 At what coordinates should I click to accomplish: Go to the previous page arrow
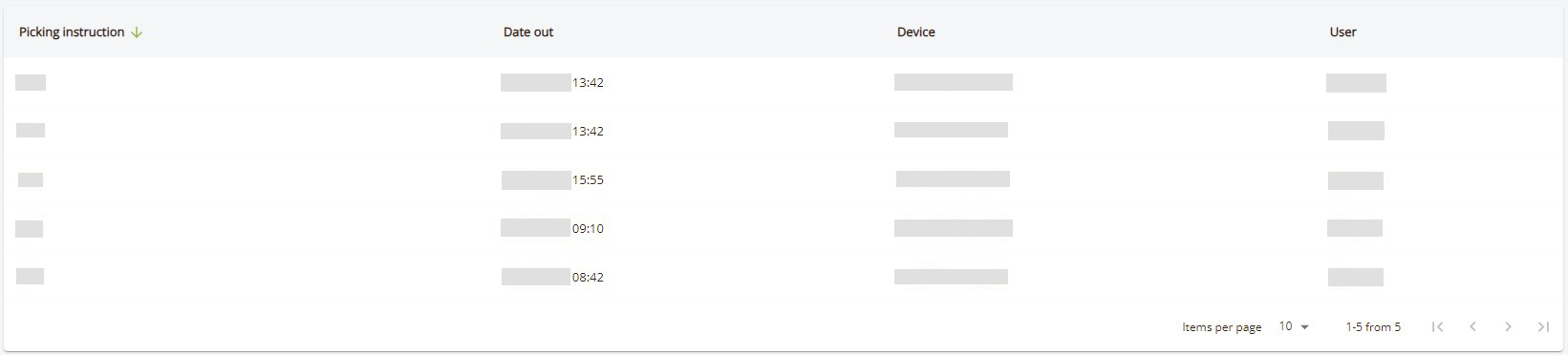pos(1472,326)
